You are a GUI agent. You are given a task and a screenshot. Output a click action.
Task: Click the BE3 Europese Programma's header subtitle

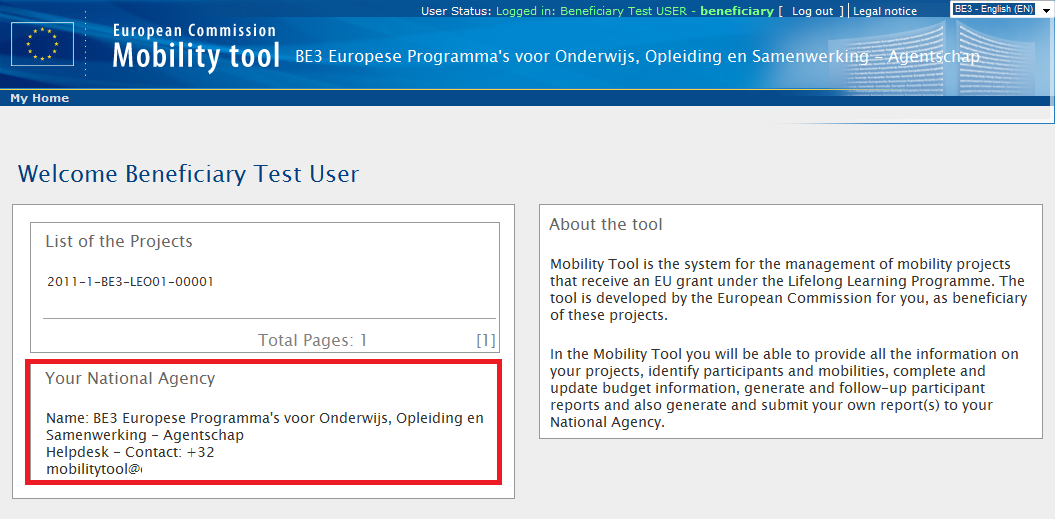pyautogui.click(x=638, y=57)
